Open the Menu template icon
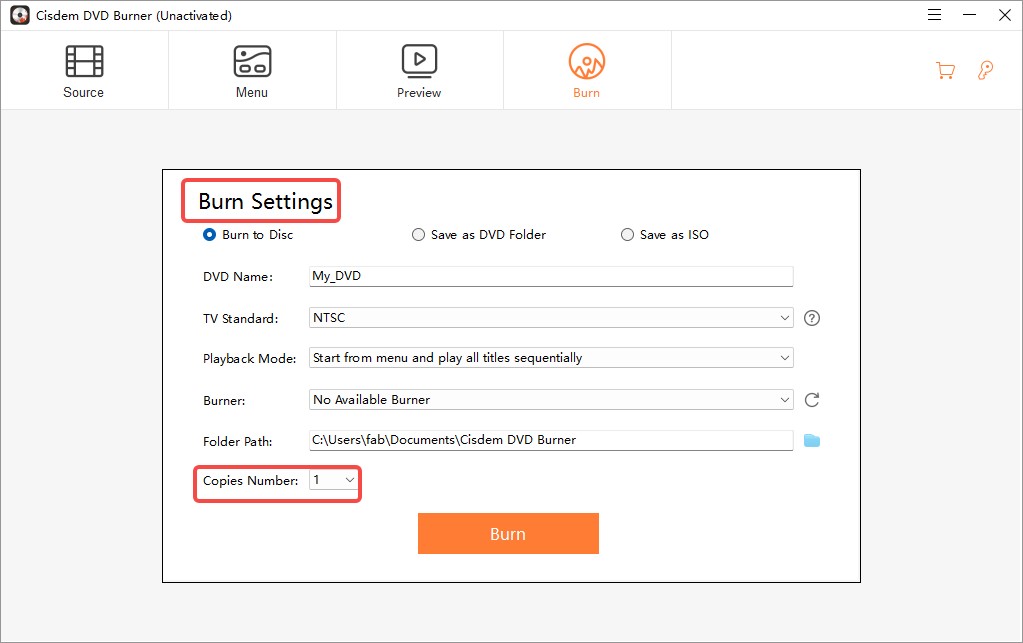 pyautogui.click(x=251, y=61)
